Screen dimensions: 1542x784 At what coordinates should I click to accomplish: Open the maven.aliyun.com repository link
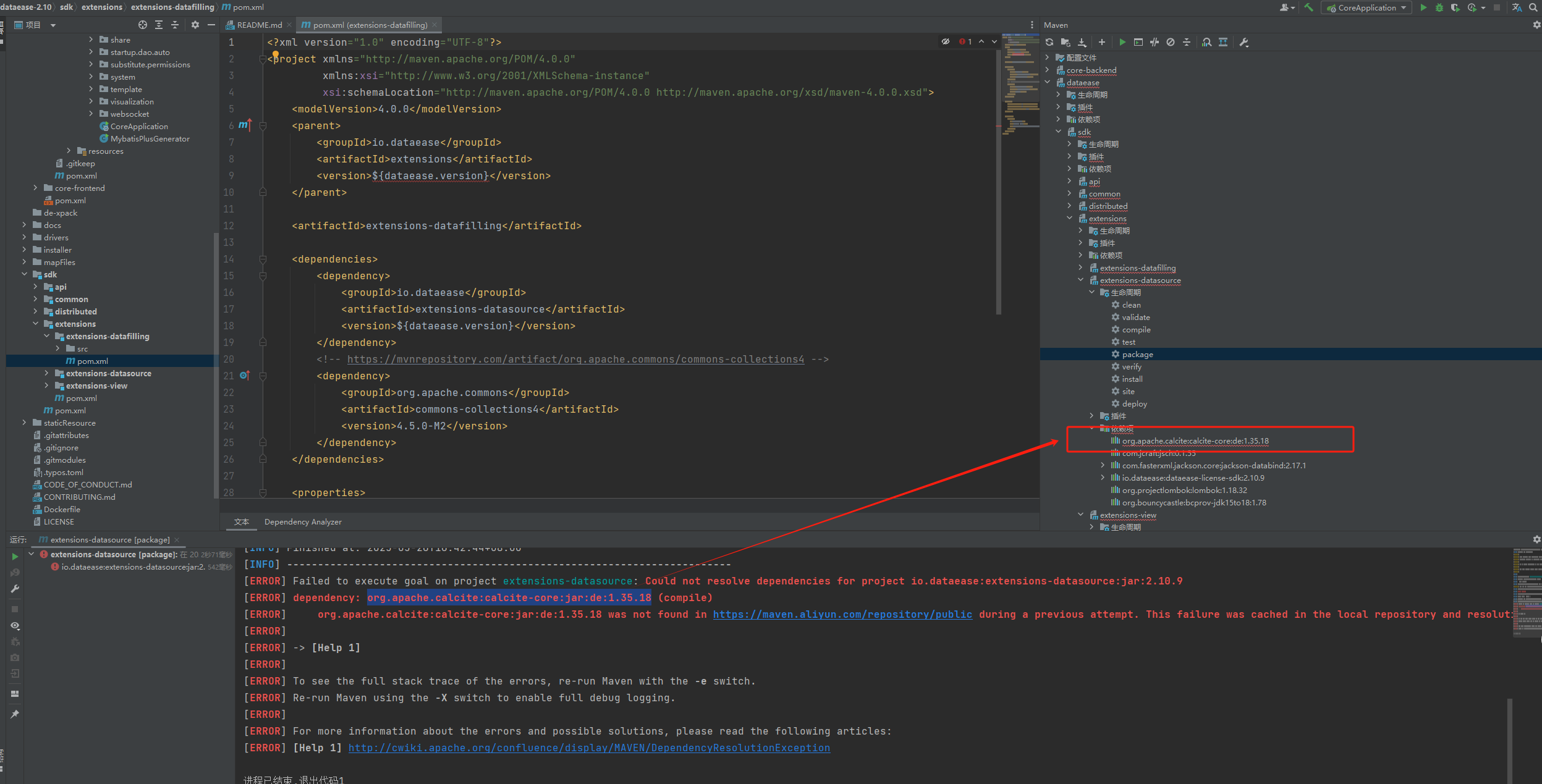pyautogui.click(x=842, y=614)
